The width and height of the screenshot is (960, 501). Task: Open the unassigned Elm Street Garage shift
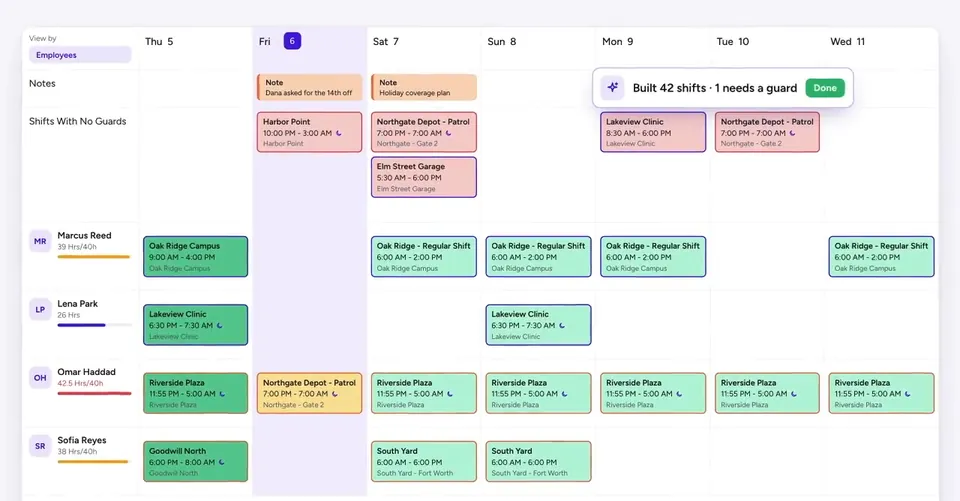tap(424, 177)
